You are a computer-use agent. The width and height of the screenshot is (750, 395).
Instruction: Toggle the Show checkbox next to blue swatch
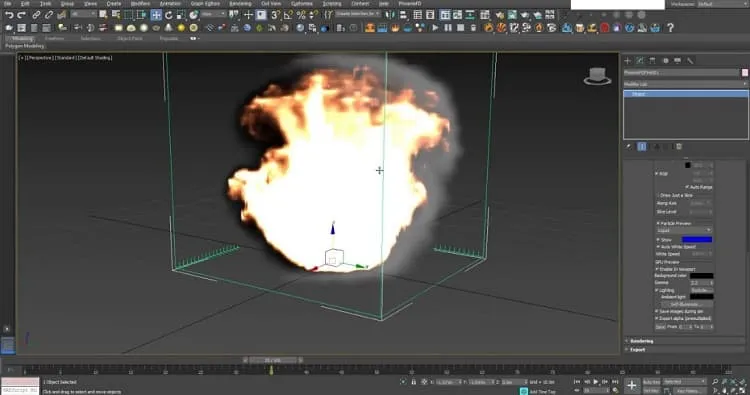click(x=658, y=240)
